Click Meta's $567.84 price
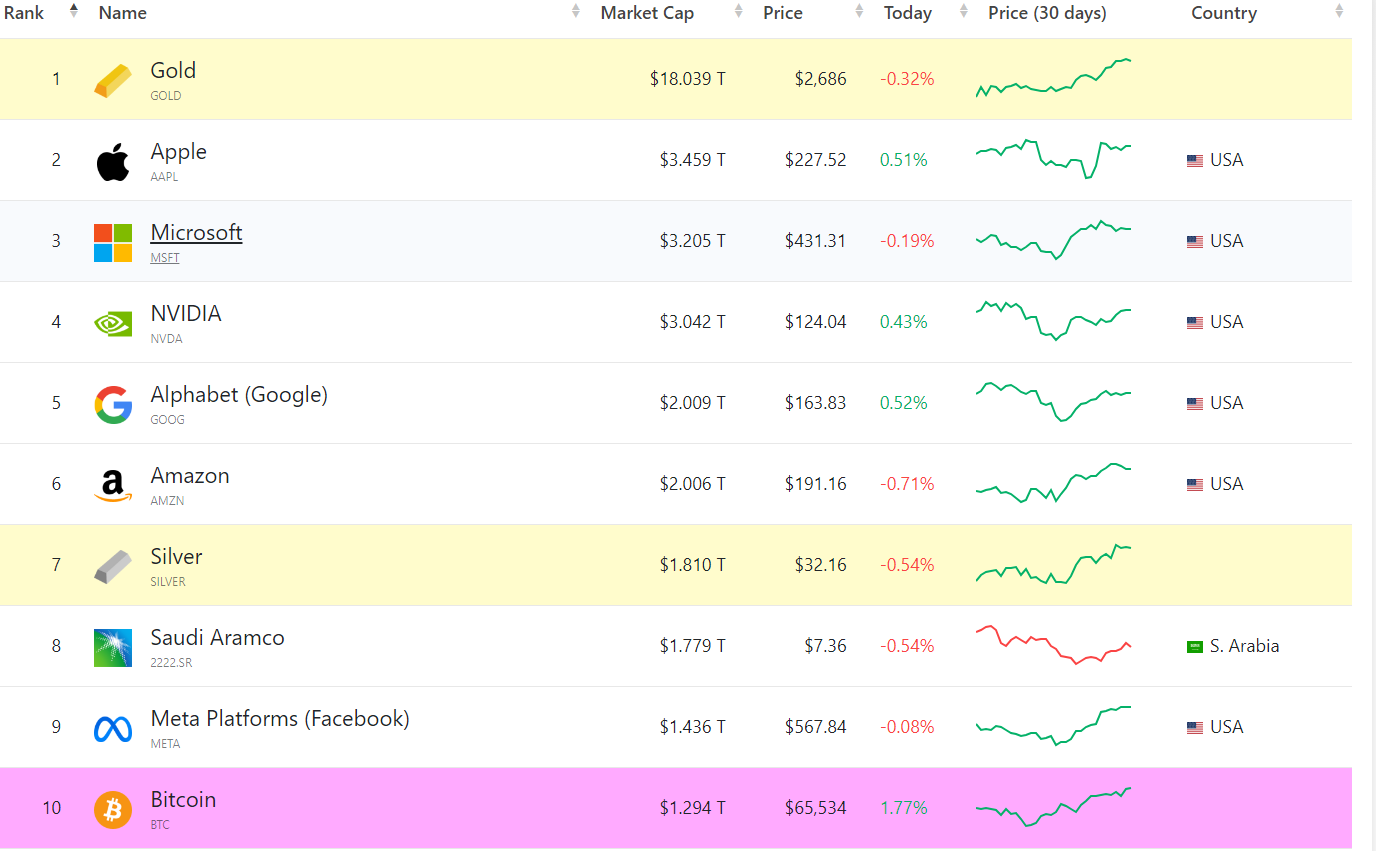 coord(815,727)
